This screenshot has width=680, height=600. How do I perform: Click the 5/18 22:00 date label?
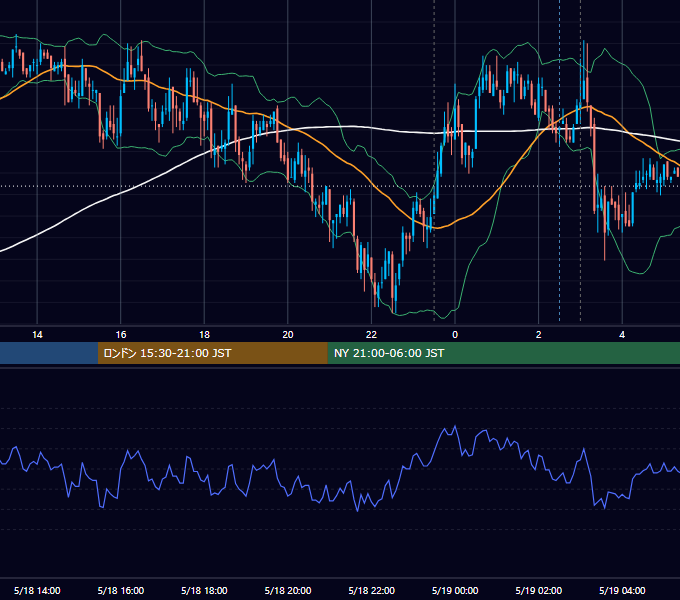coord(372,590)
